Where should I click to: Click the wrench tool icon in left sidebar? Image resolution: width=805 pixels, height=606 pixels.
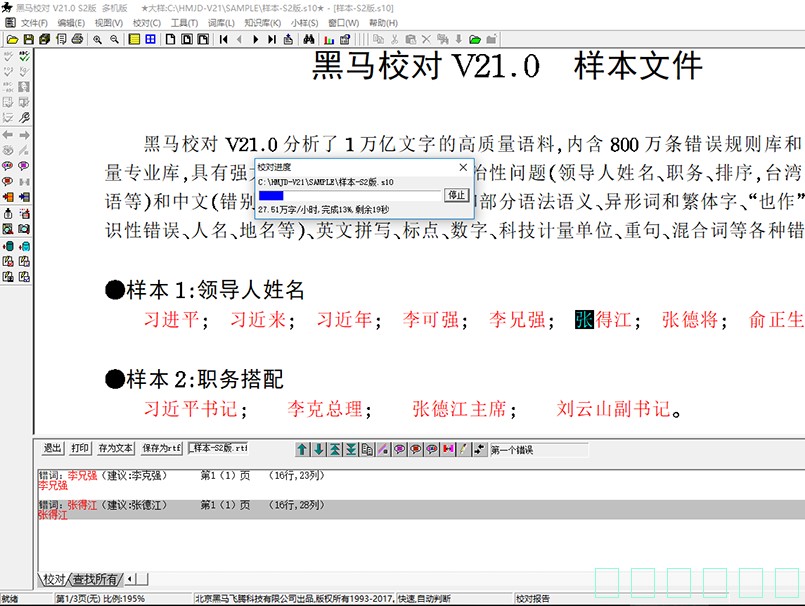point(24,118)
